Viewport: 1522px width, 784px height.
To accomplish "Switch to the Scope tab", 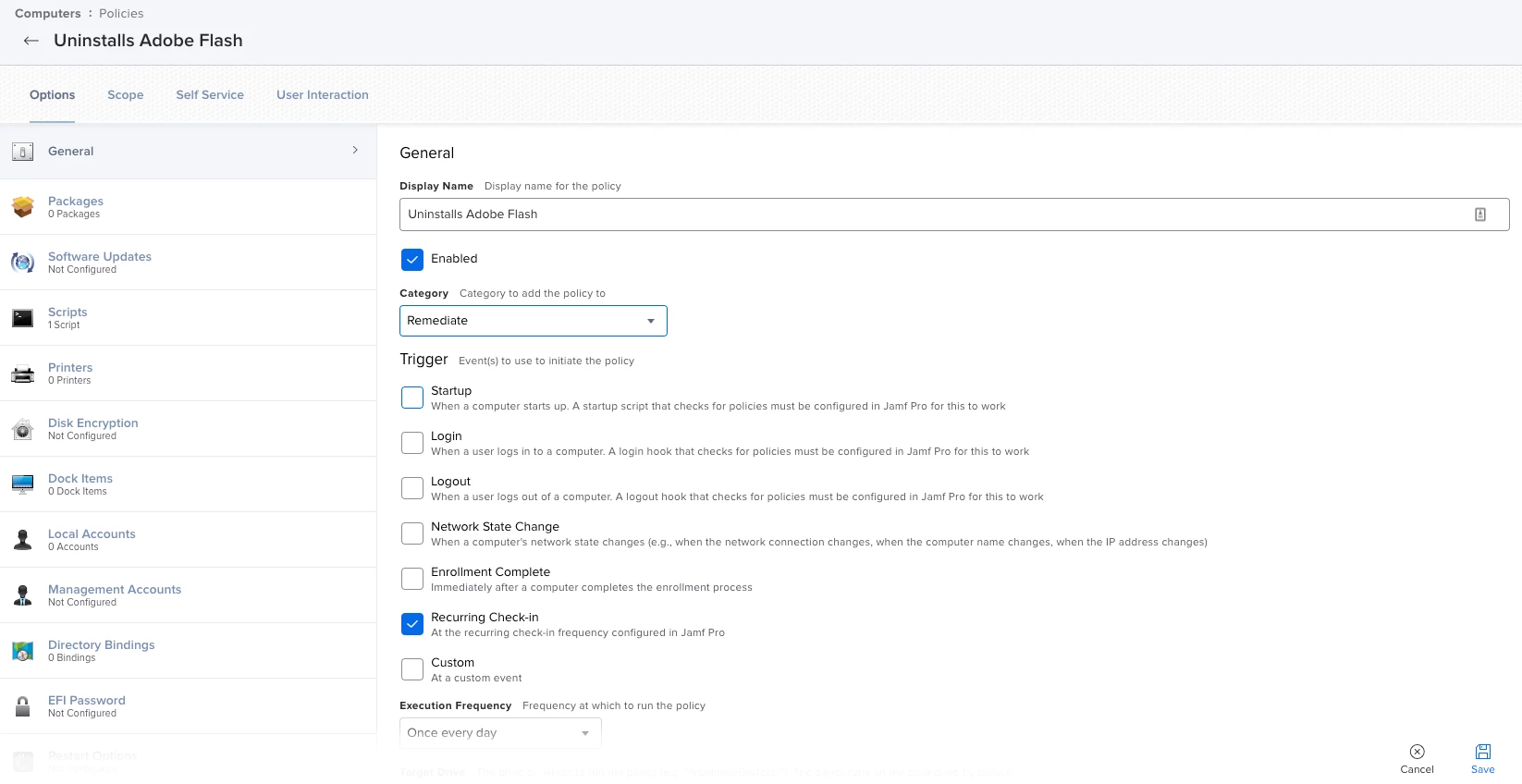I will click(125, 94).
